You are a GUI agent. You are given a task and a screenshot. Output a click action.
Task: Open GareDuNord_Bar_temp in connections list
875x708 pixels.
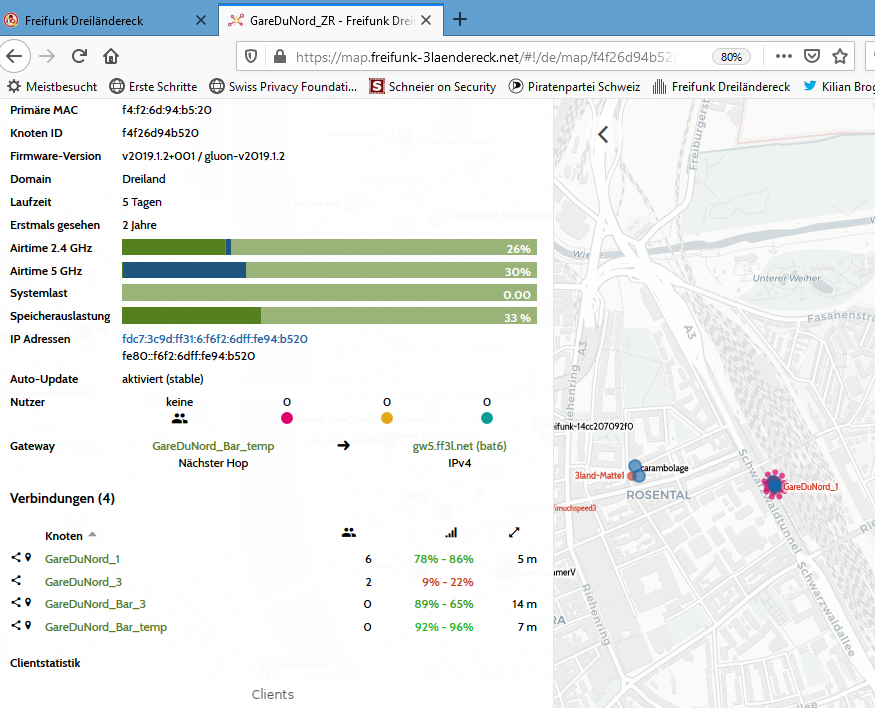tap(105, 627)
